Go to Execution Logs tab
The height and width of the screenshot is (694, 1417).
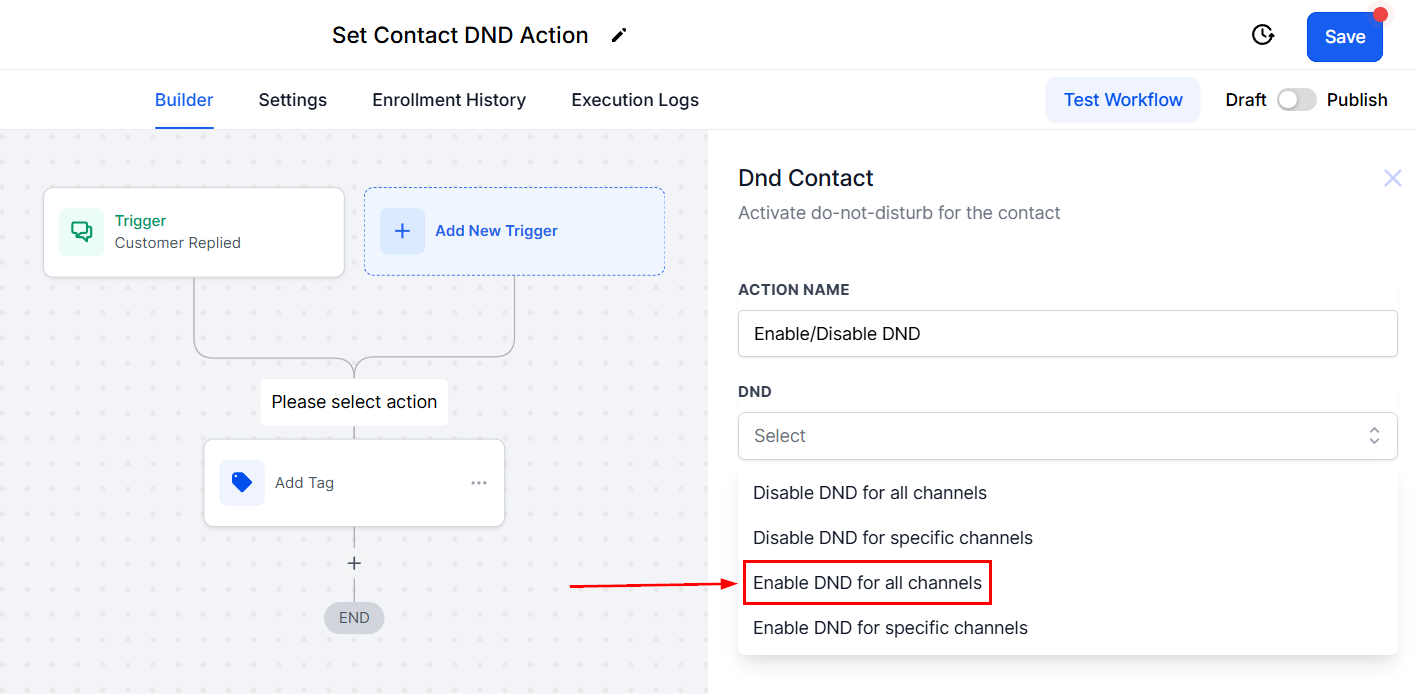point(635,100)
